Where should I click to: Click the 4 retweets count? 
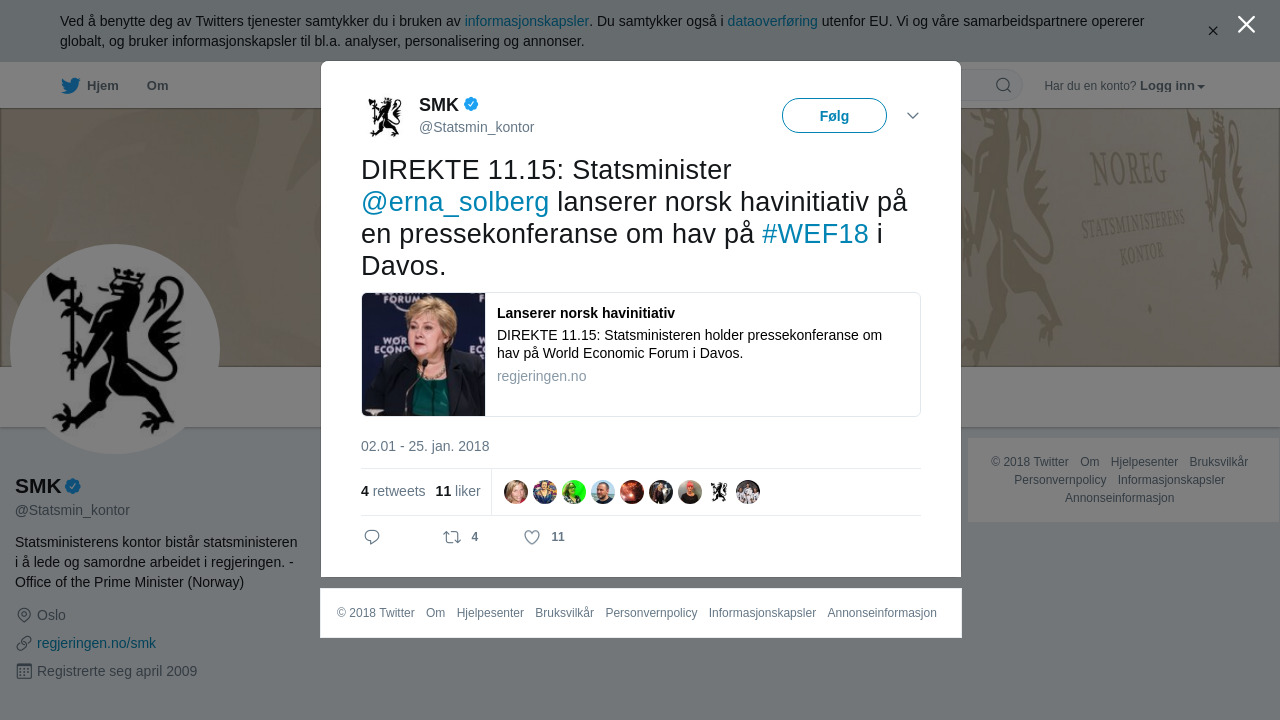pos(393,492)
